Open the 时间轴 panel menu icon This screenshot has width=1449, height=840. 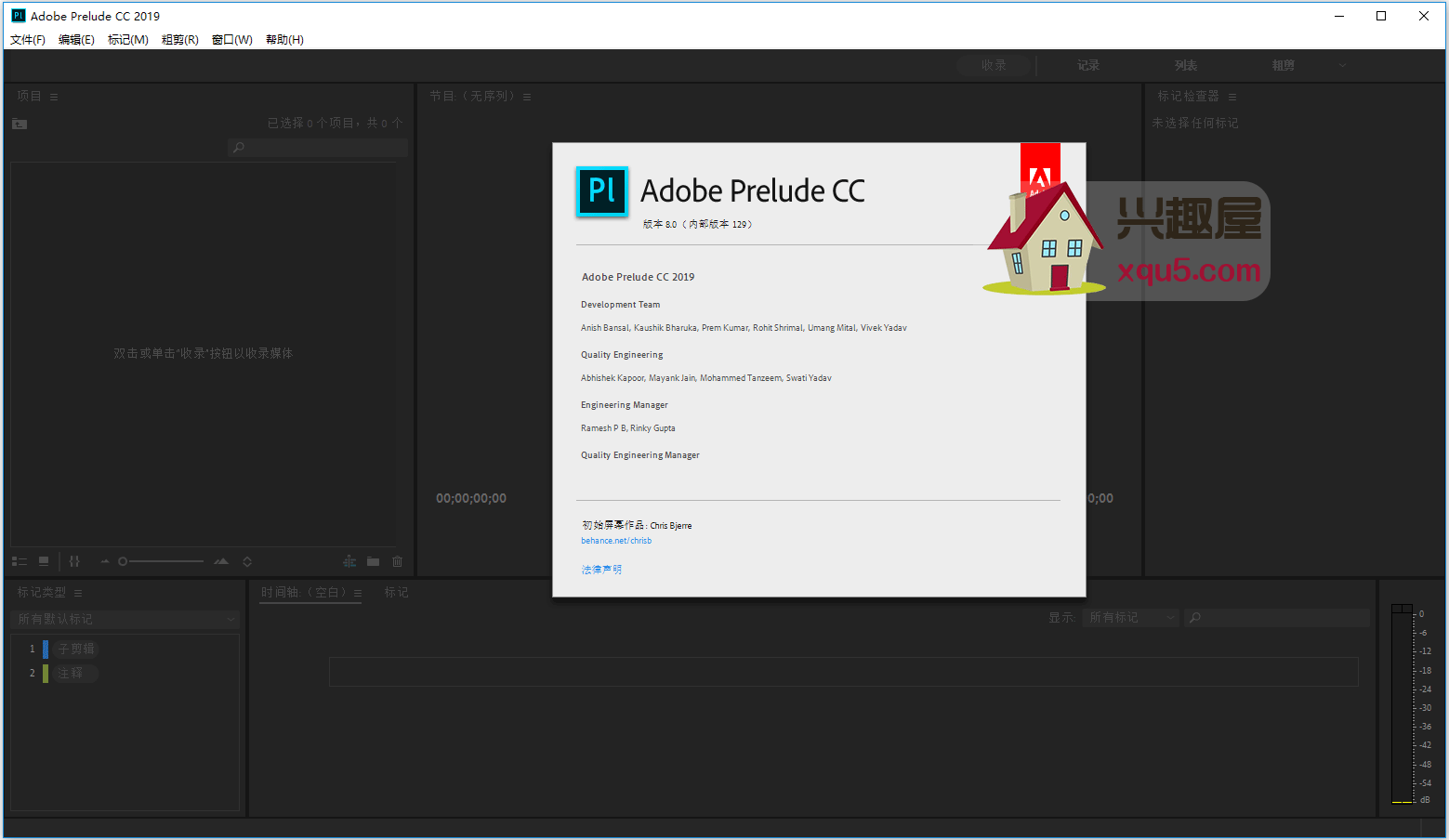pyautogui.click(x=358, y=593)
